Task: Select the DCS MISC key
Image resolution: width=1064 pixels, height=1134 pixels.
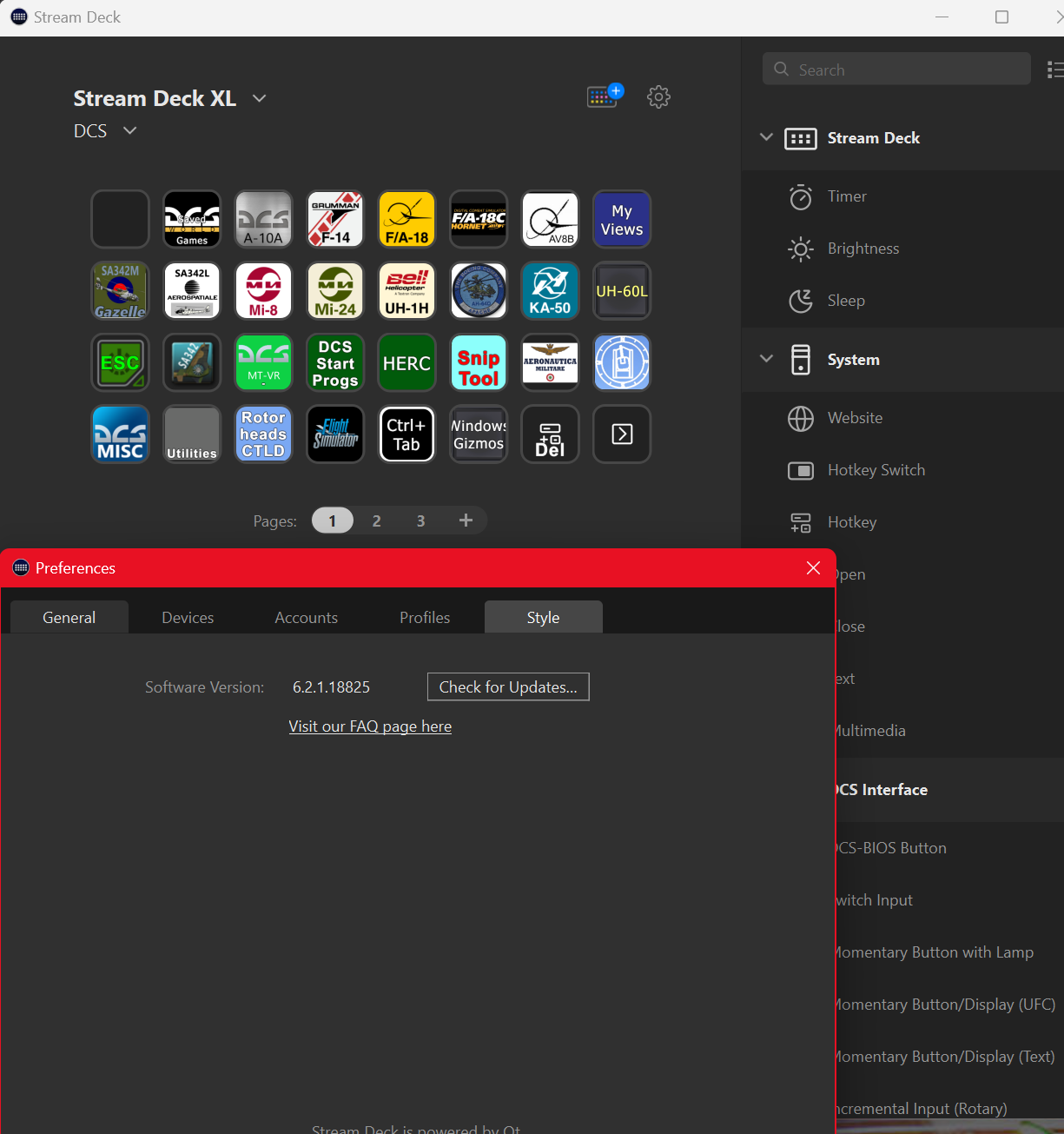Action: pyautogui.click(x=121, y=434)
